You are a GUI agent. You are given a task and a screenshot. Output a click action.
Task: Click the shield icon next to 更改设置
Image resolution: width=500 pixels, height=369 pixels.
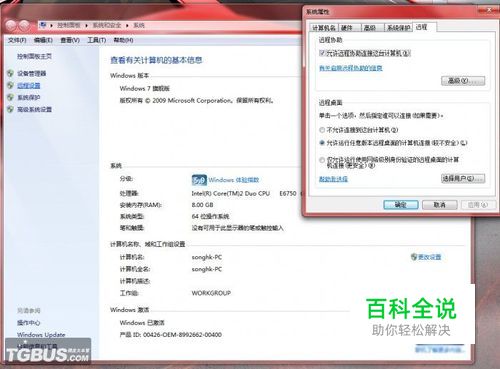[x=414, y=257]
